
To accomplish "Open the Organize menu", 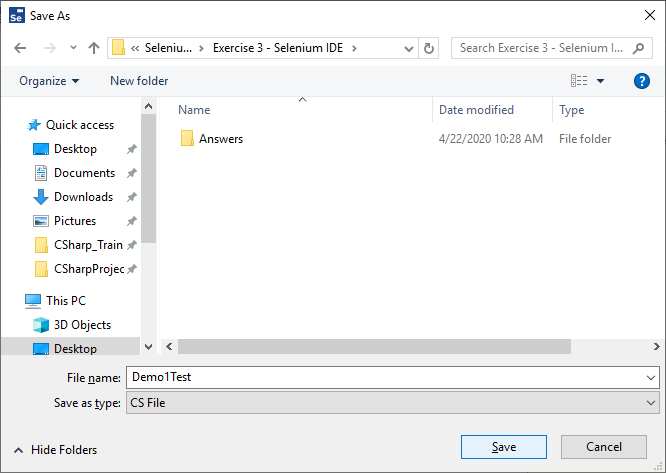I will [49, 81].
